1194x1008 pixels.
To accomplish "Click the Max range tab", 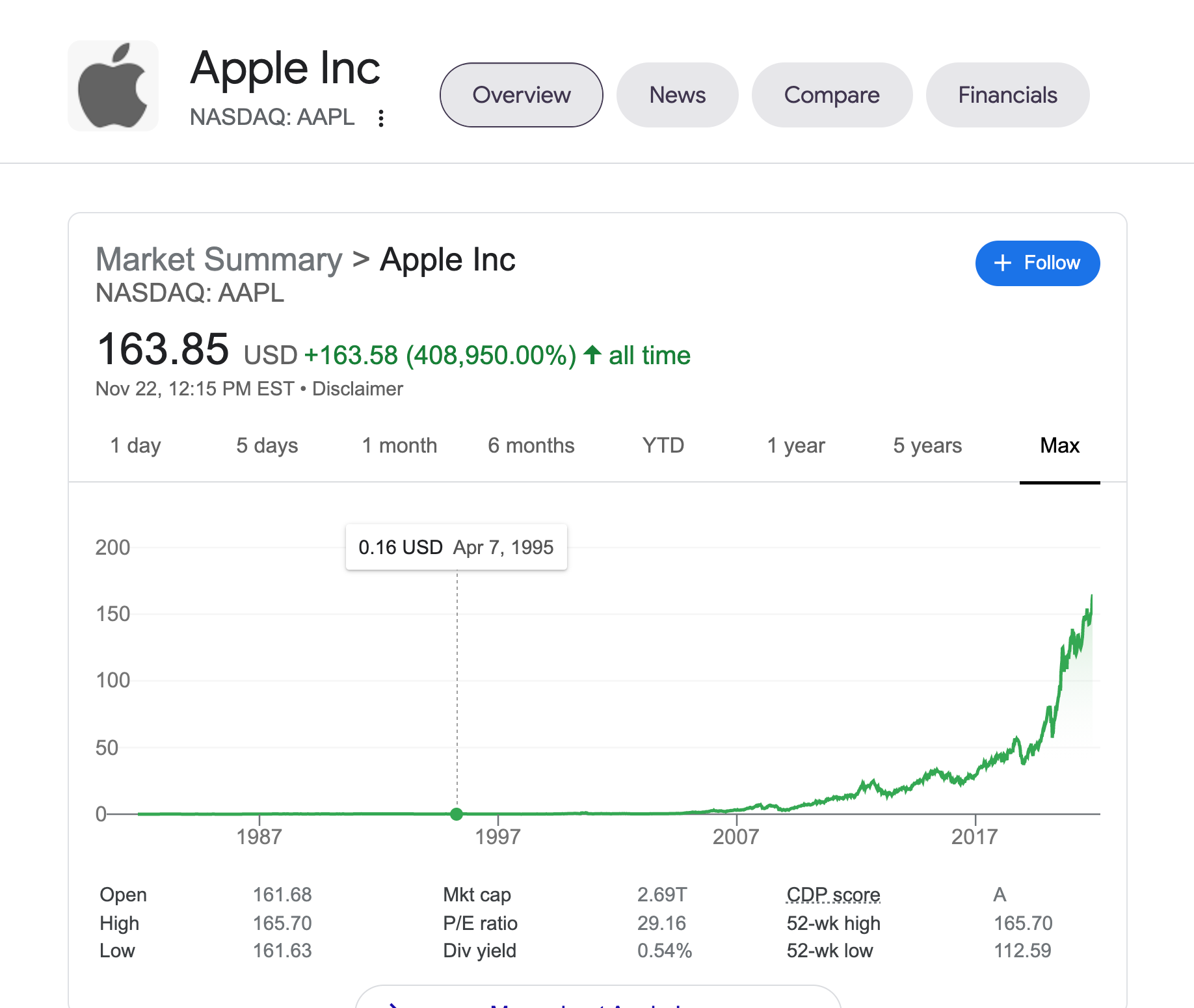I will pyautogui.click(x=1059, y=445).
